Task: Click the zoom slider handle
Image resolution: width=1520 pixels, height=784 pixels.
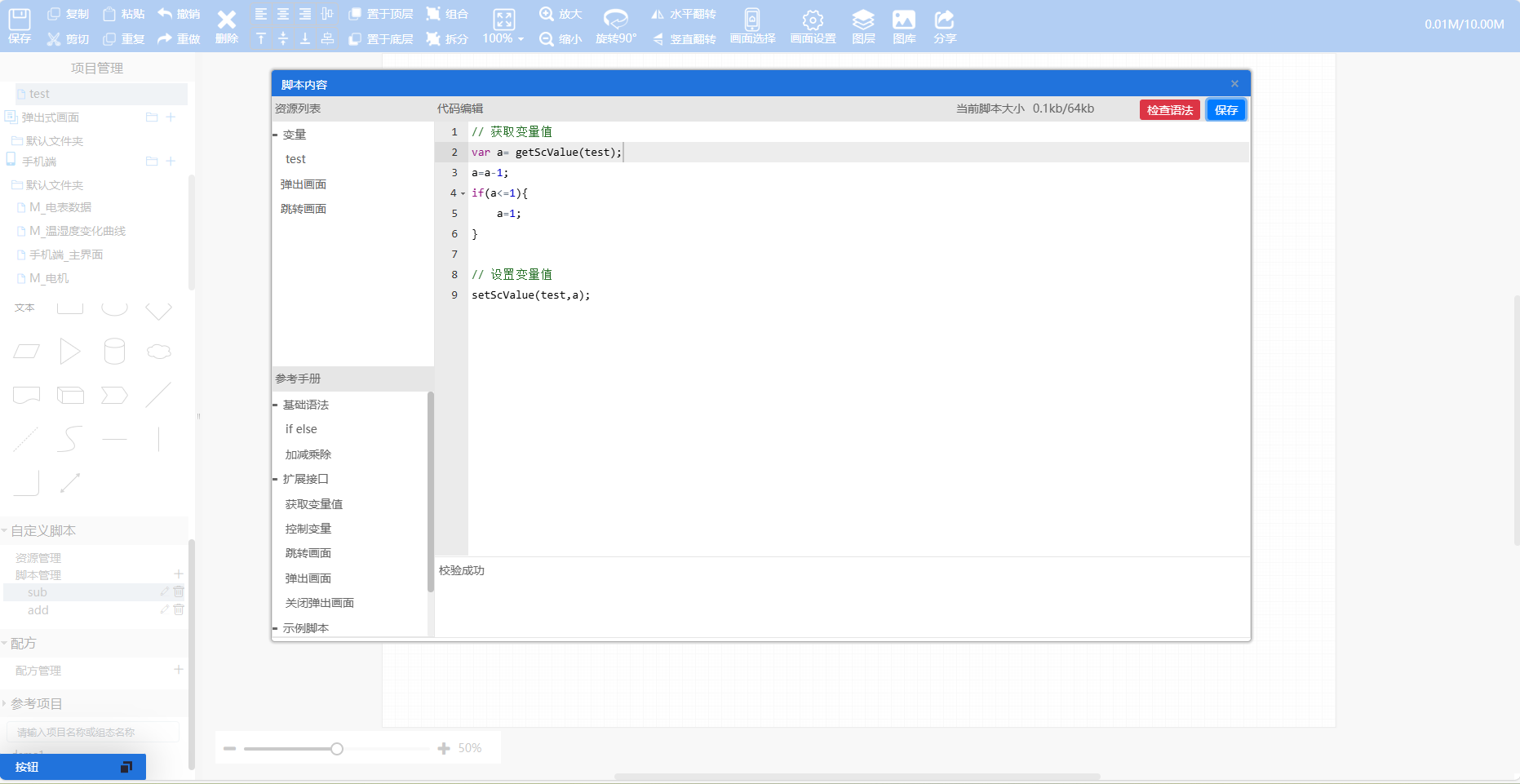Action: pos(337,749)
